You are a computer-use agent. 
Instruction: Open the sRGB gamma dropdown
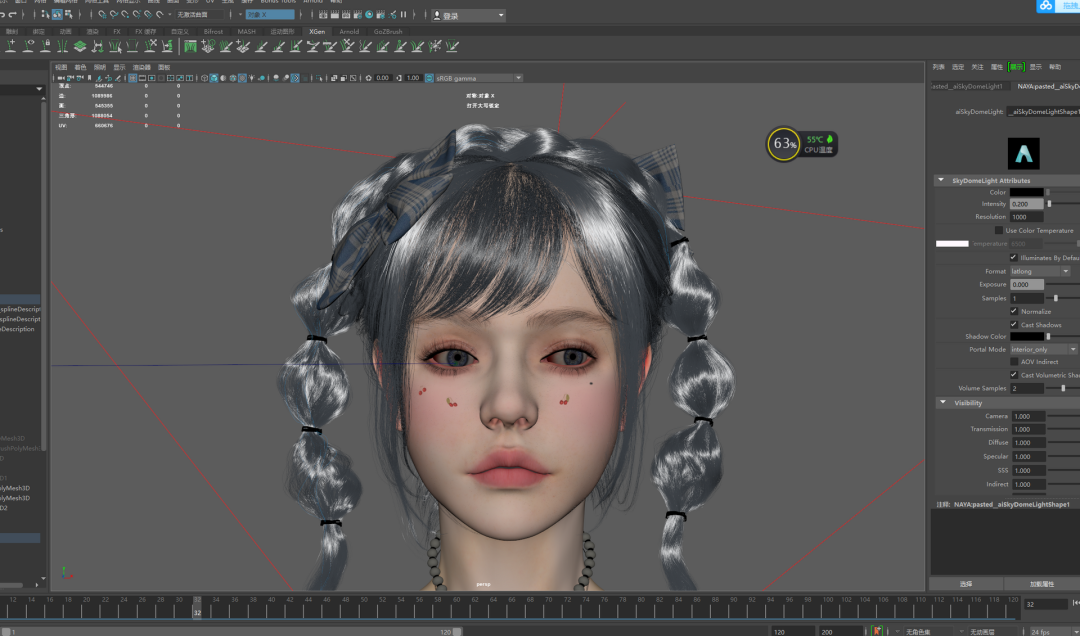pos(478,78)
